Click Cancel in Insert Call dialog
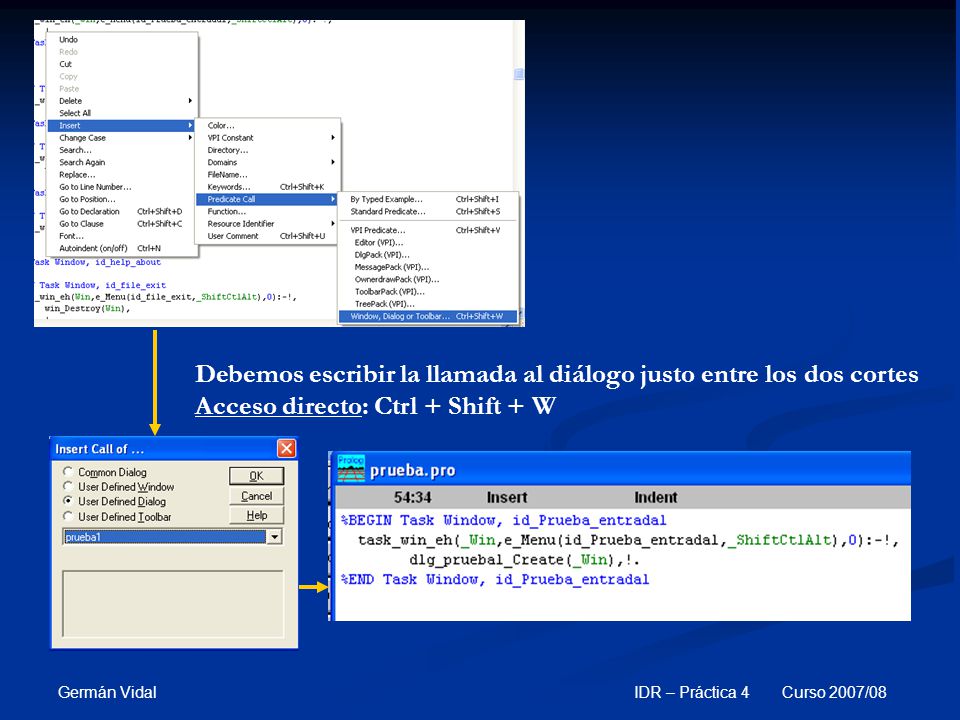This screenshot has width=960, height=720. click(x=257, y=496)
